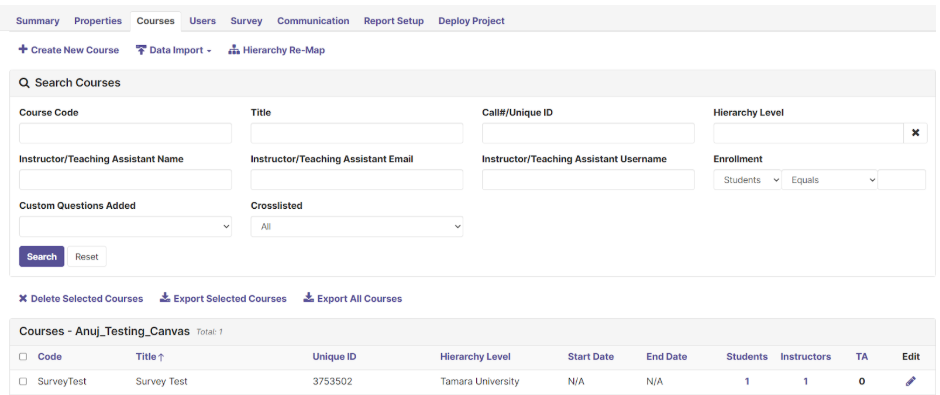Sort by the Code column header

click(50, 357)
